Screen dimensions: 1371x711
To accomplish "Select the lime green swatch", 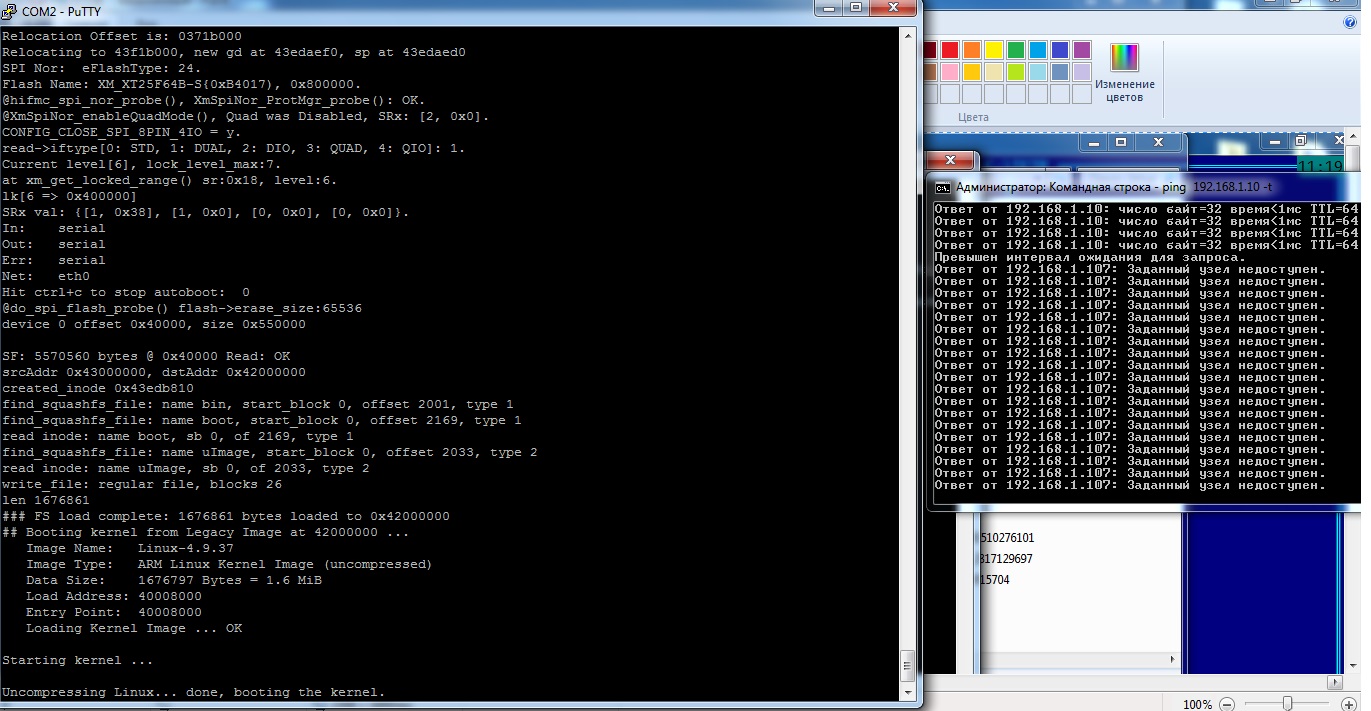I will pos(1016,72).
